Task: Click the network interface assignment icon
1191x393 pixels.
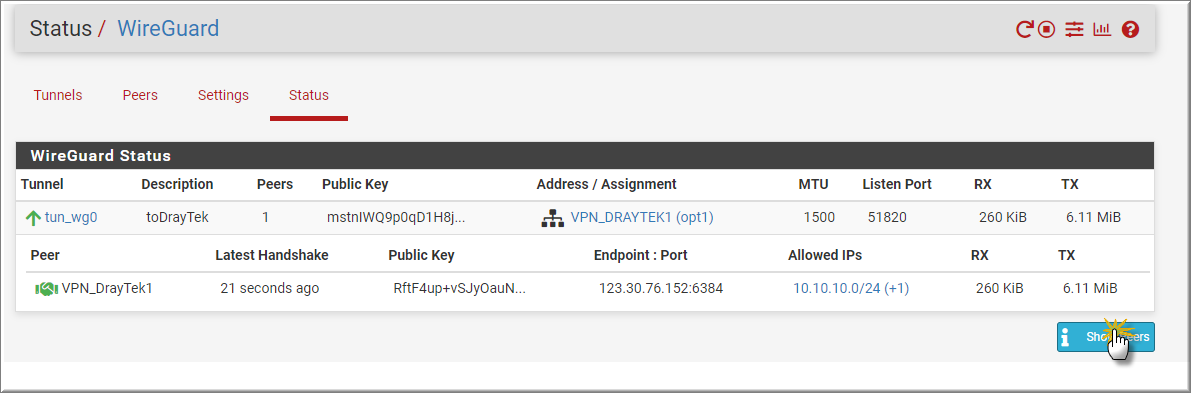Action: (x=551, y=218)
